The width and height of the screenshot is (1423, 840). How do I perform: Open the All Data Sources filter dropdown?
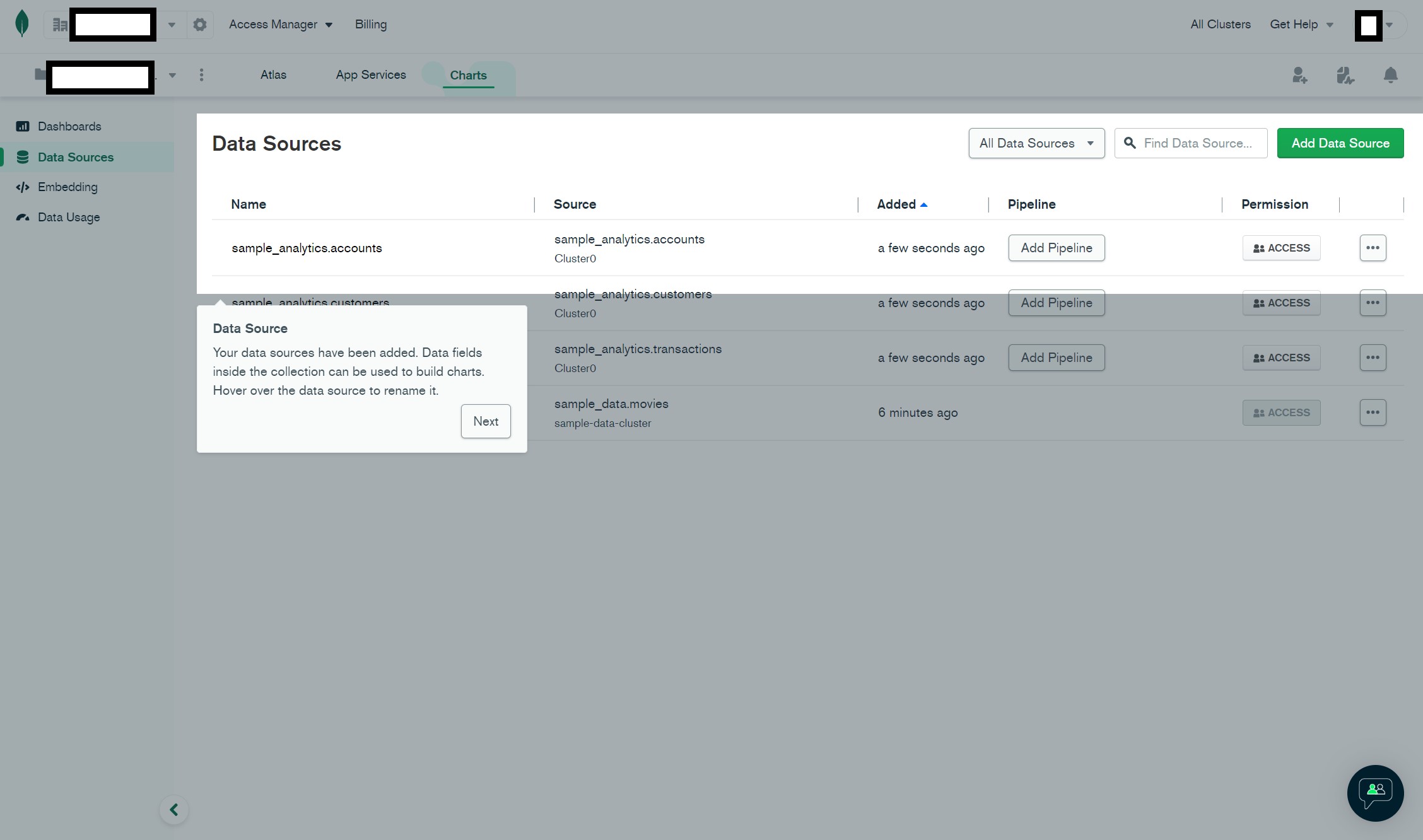pyautogui.click(x=1036, y=143)
